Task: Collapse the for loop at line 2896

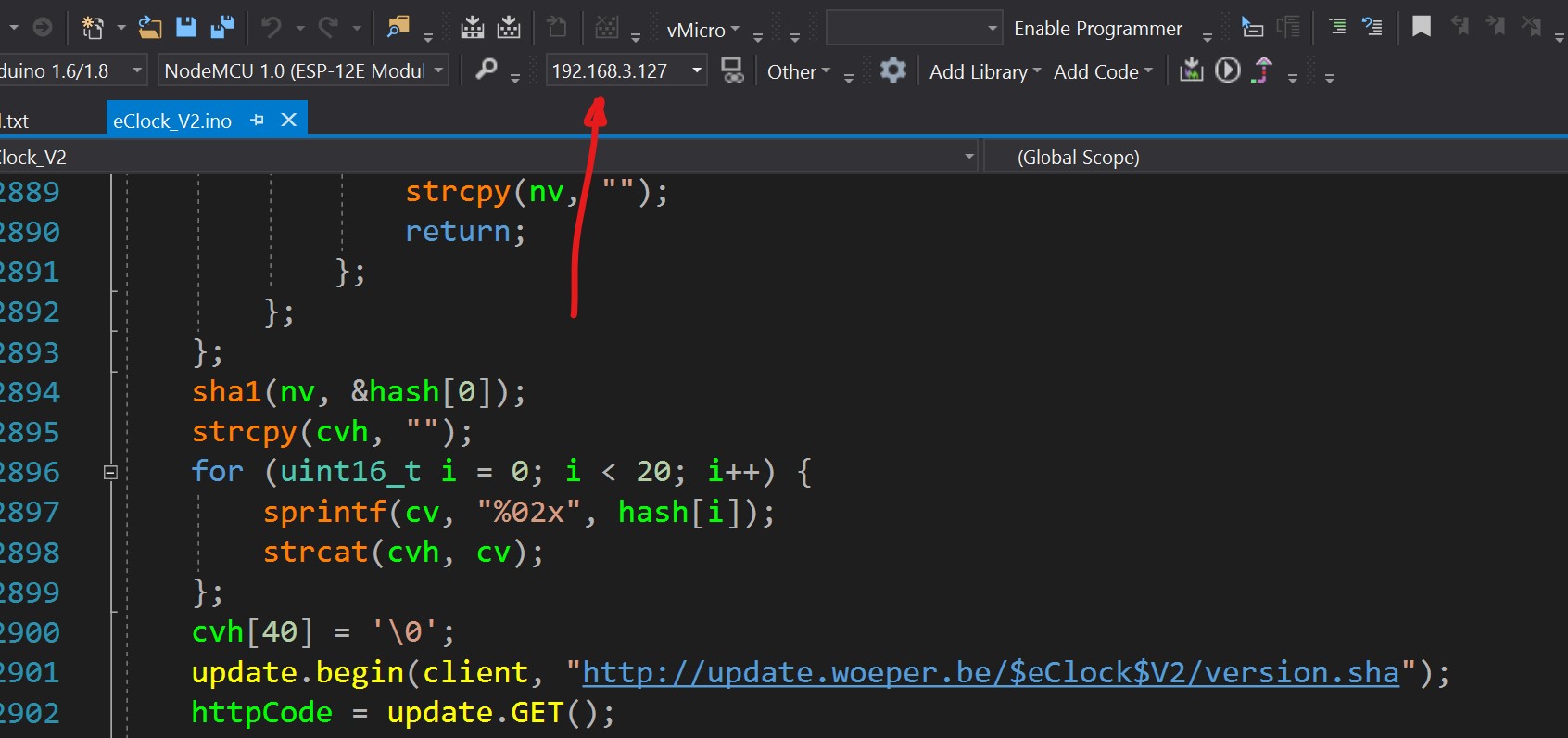Action: tap(110, 472)
